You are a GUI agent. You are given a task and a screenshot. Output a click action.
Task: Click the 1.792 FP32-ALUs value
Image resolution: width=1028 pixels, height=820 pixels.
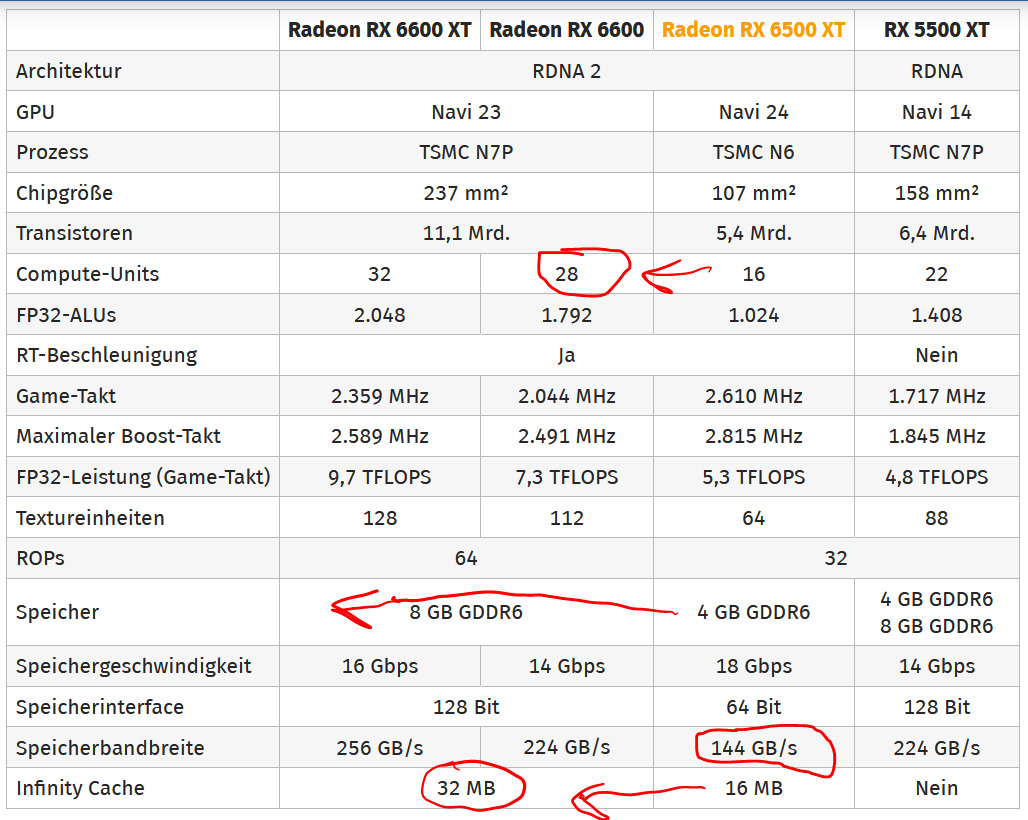[566, 315]
